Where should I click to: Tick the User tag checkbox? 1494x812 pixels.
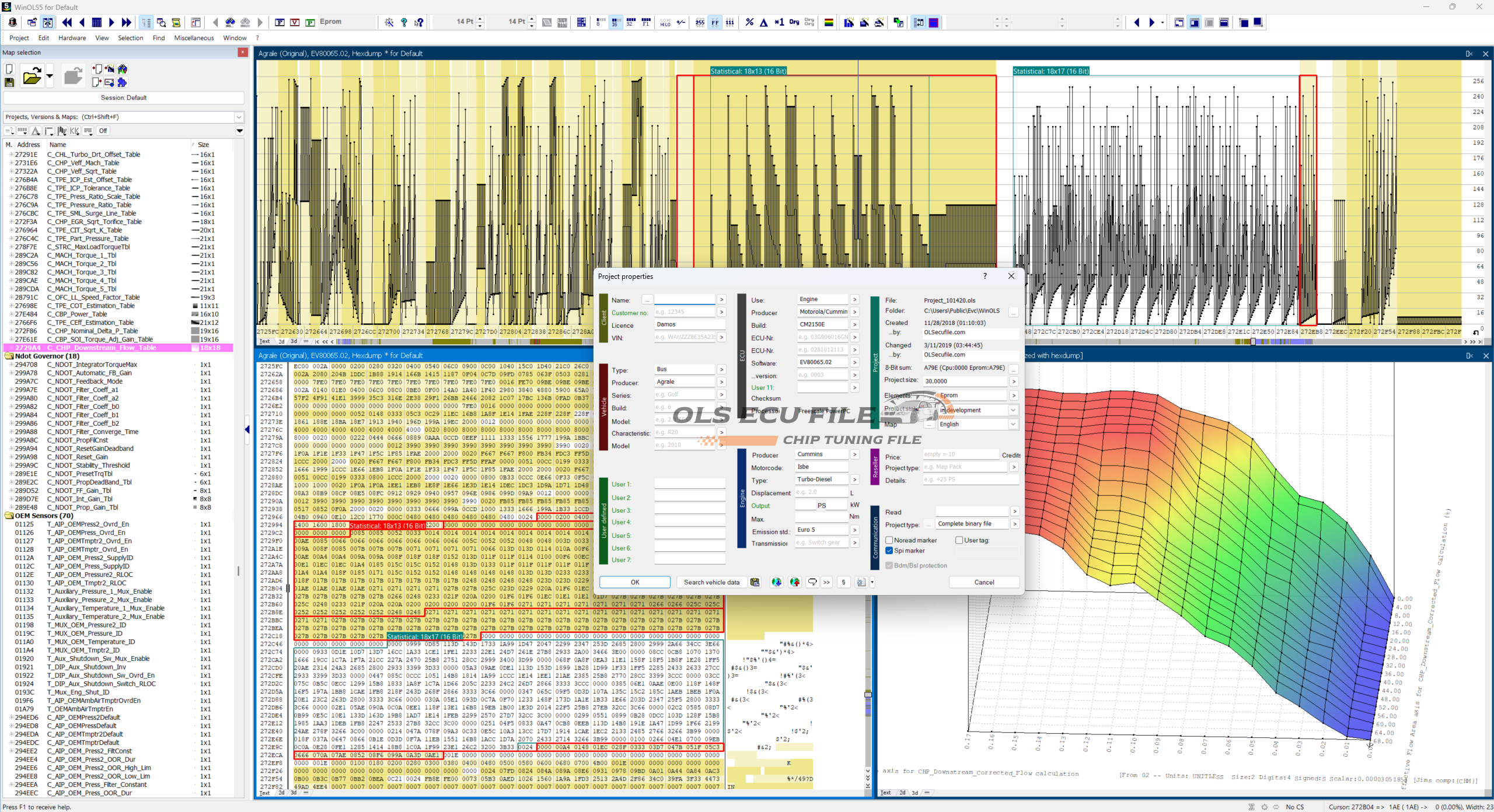959,540
